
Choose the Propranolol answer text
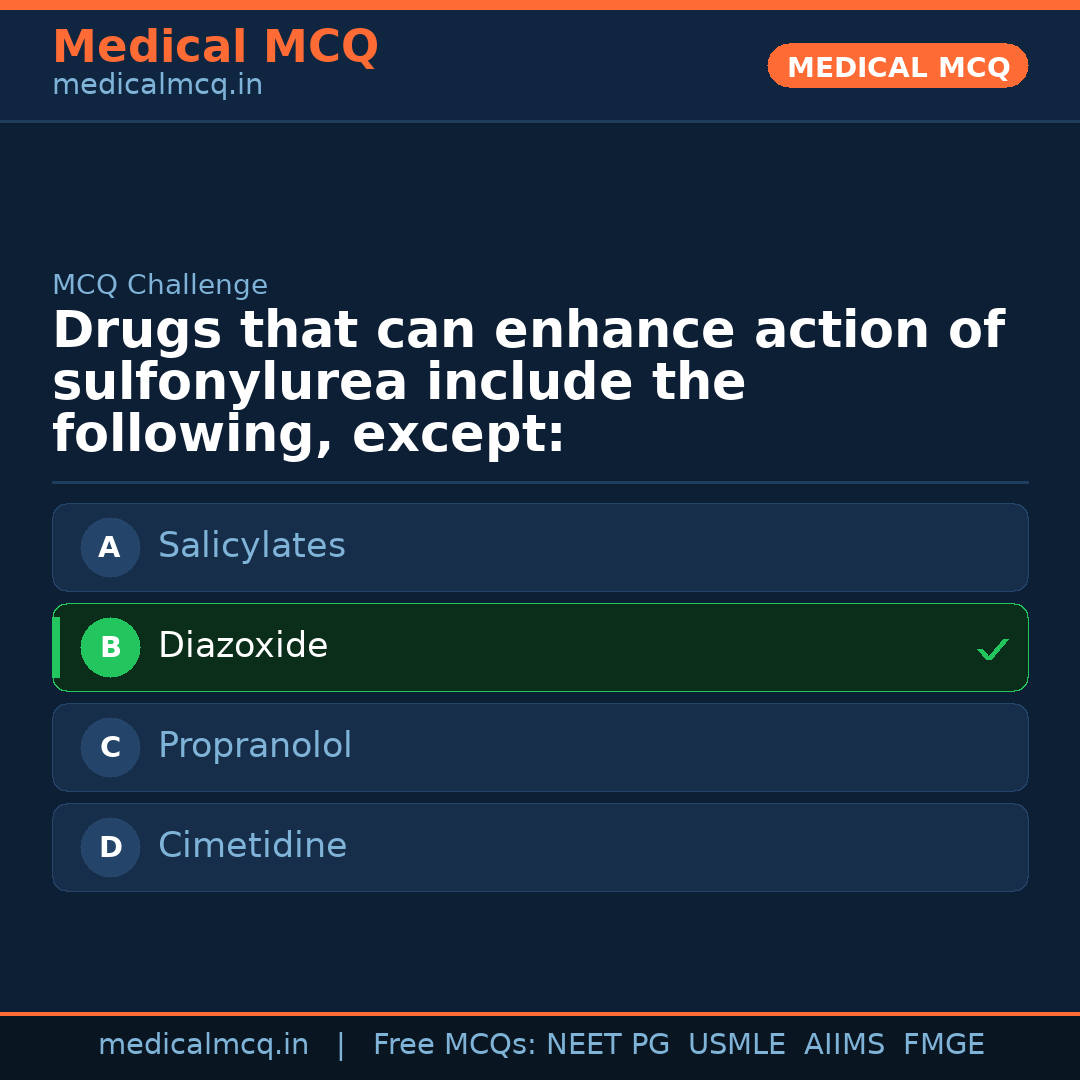tap(255, 746)
